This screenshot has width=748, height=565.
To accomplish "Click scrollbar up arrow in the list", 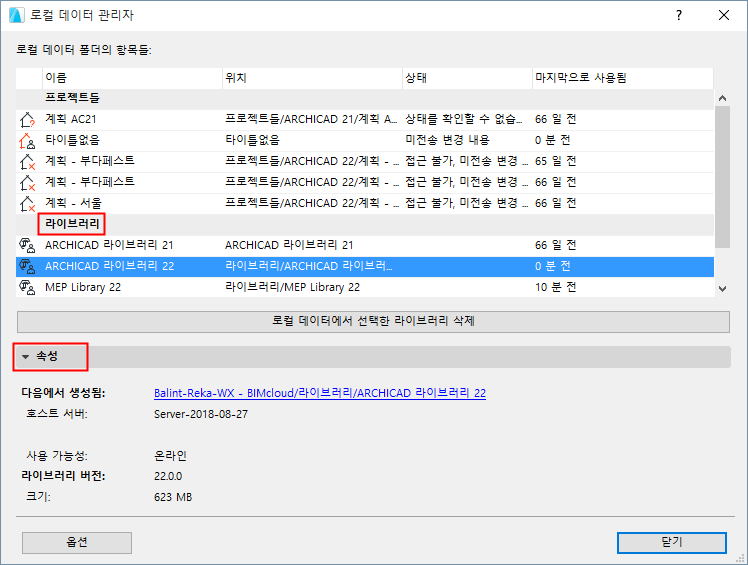I will [723, 98].
